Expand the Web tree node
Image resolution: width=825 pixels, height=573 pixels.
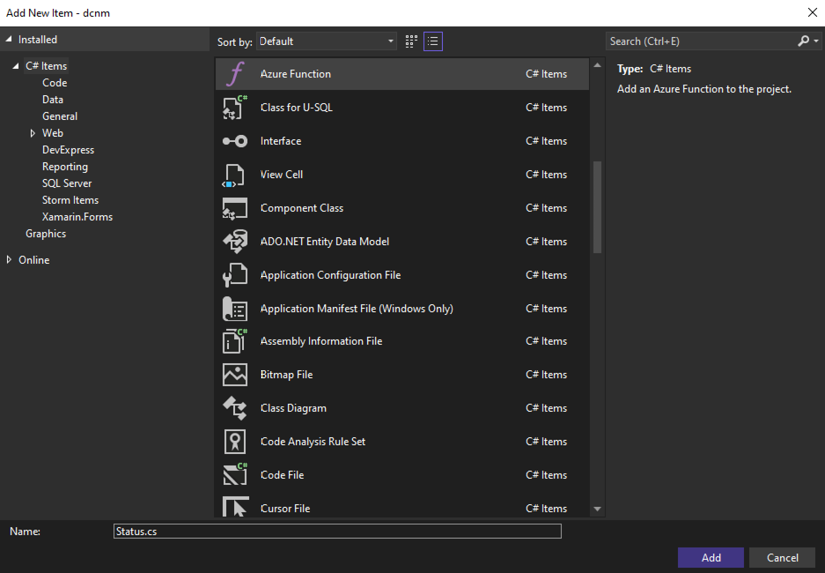[x=33, y=133]
